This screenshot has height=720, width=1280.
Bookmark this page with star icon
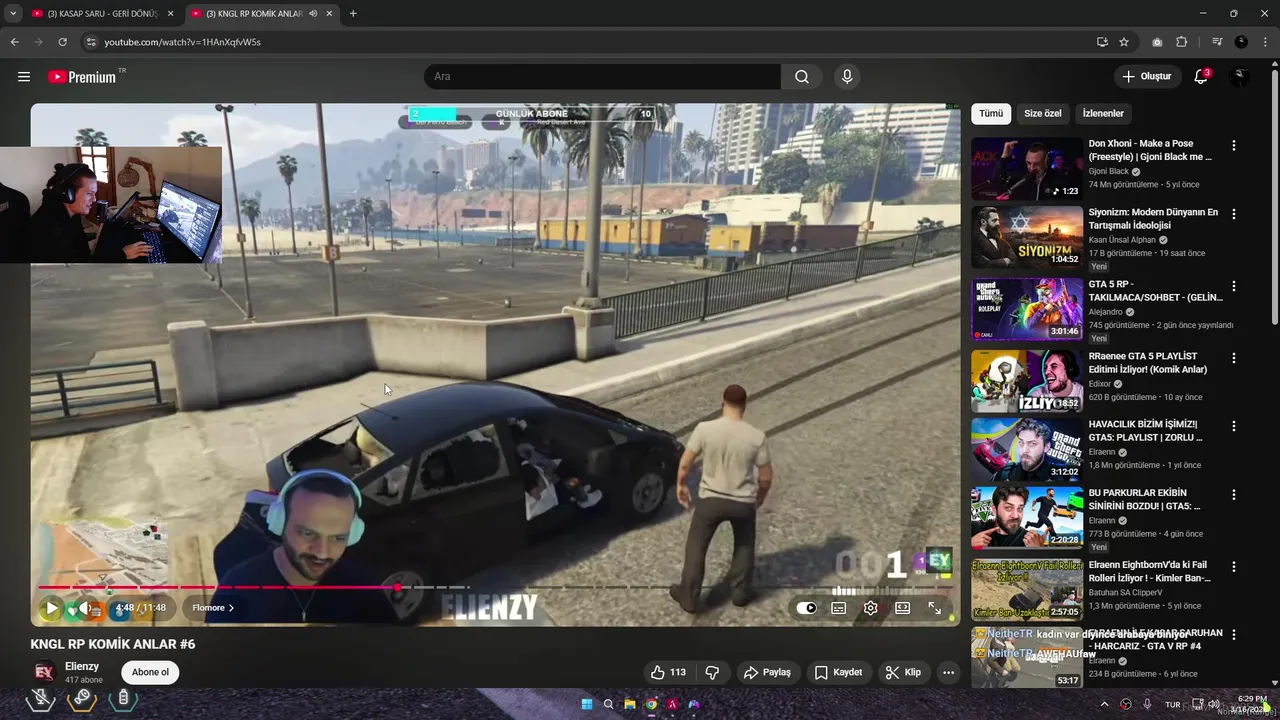(x=1124, y=42)
